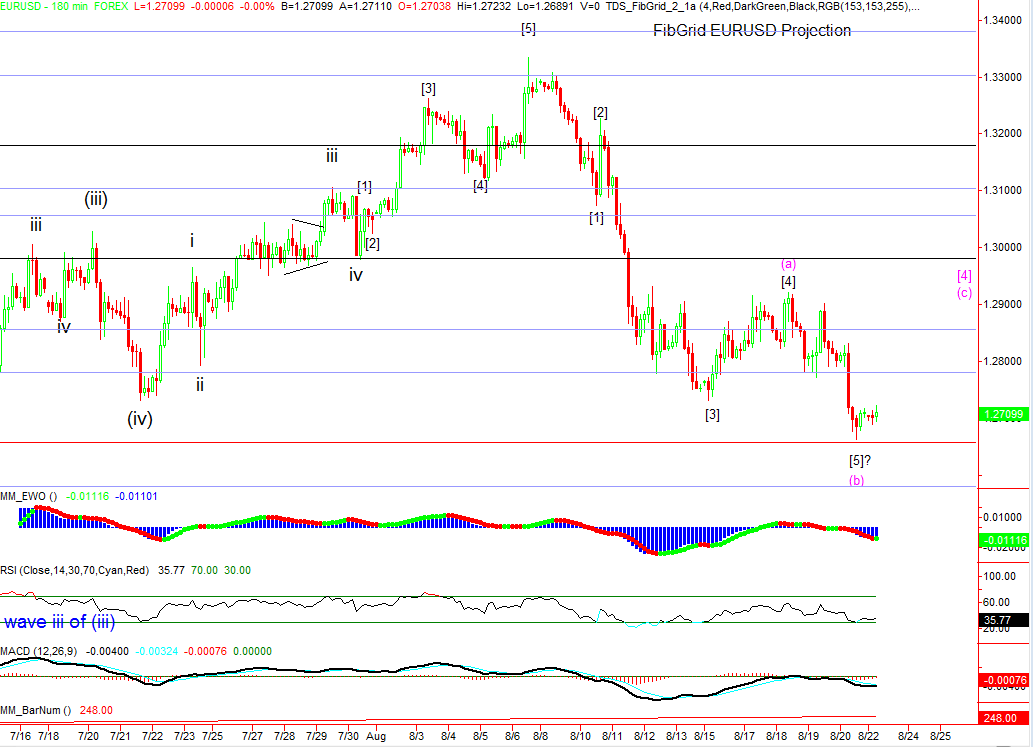Select the magenta (a) wave label
The height and width of the screenshot is (747, 1033).
(788, 264)
